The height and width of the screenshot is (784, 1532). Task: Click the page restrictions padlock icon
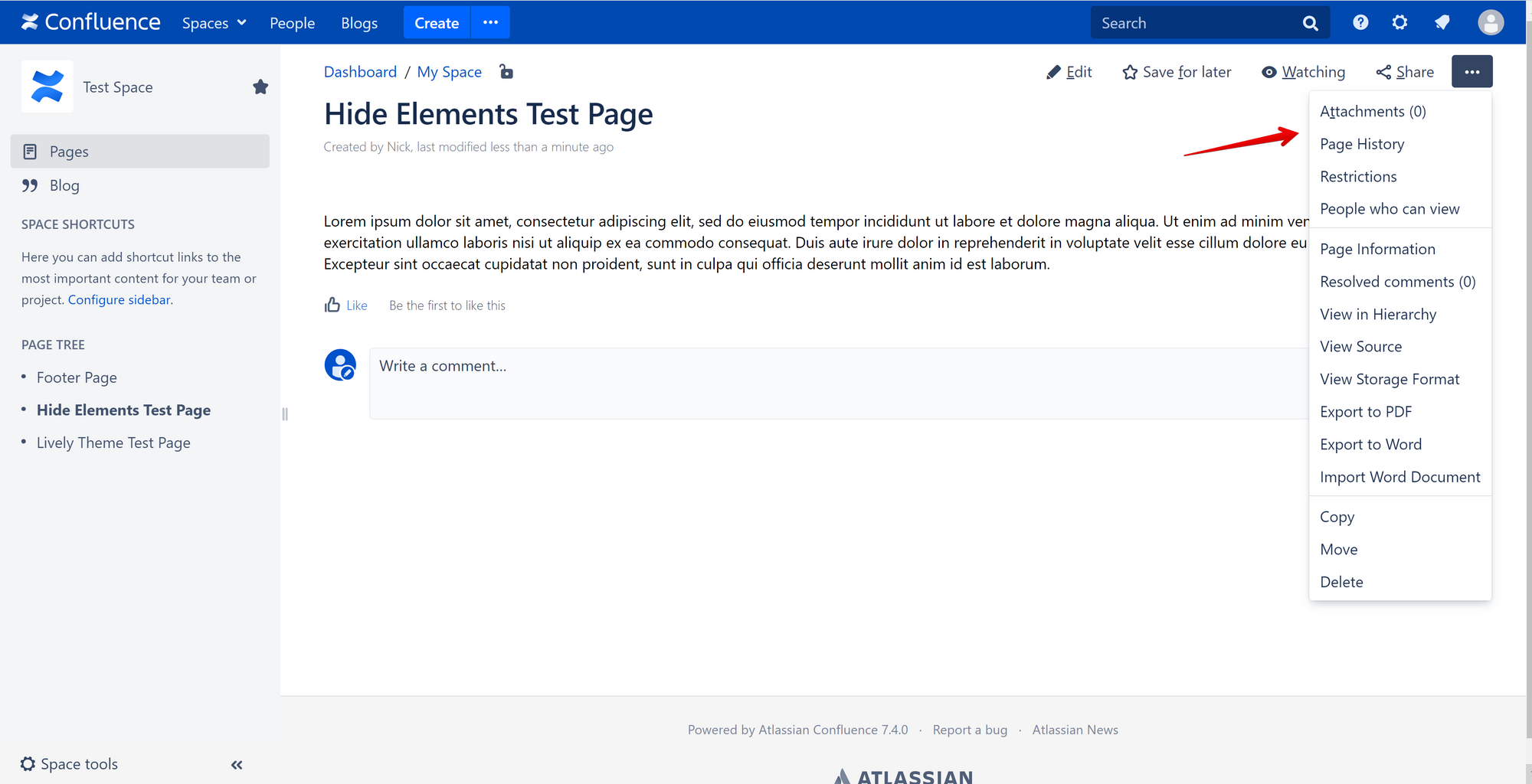point(506,71)
